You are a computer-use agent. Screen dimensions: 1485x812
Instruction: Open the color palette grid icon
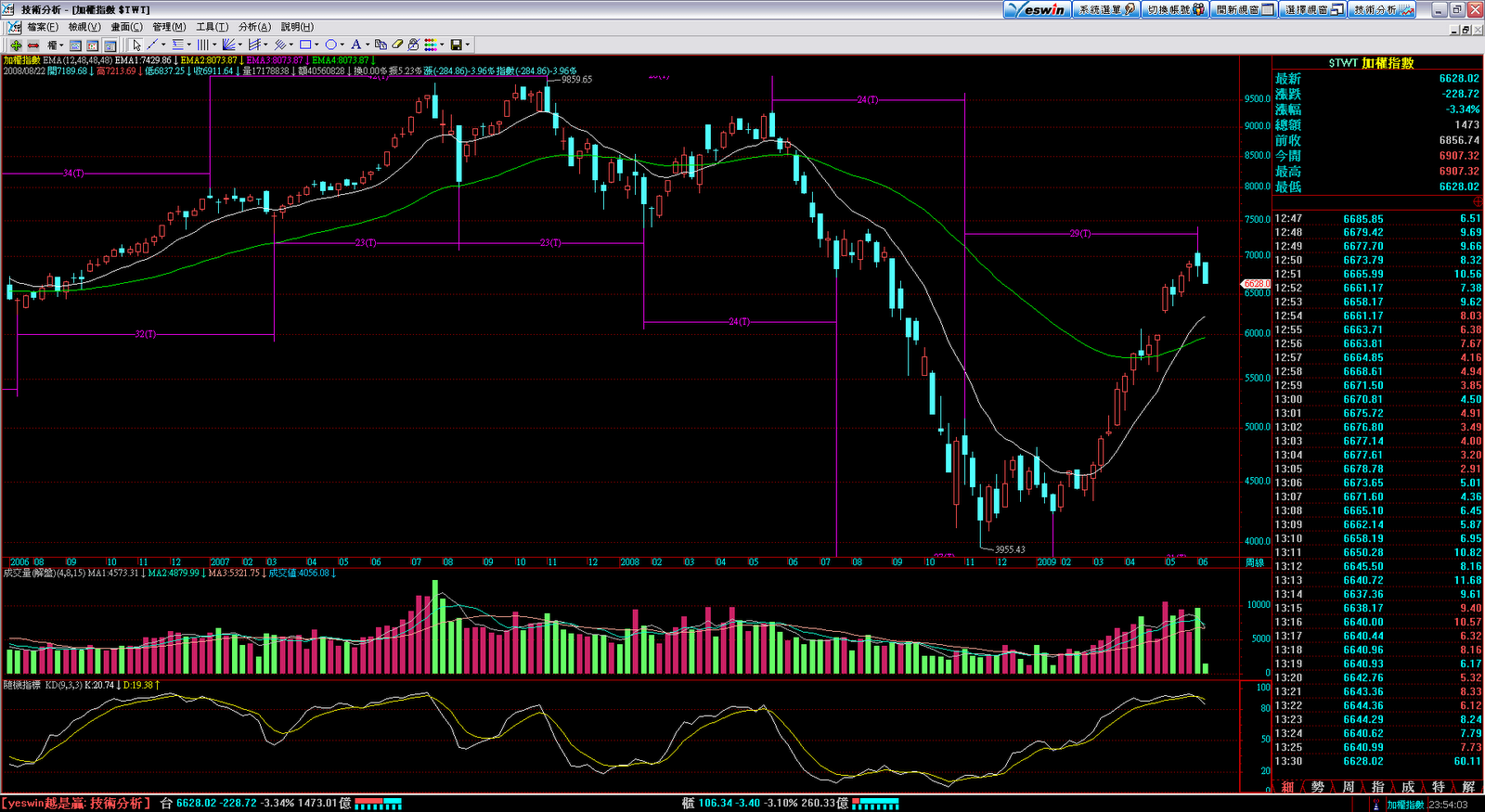(x=431, y=45)
